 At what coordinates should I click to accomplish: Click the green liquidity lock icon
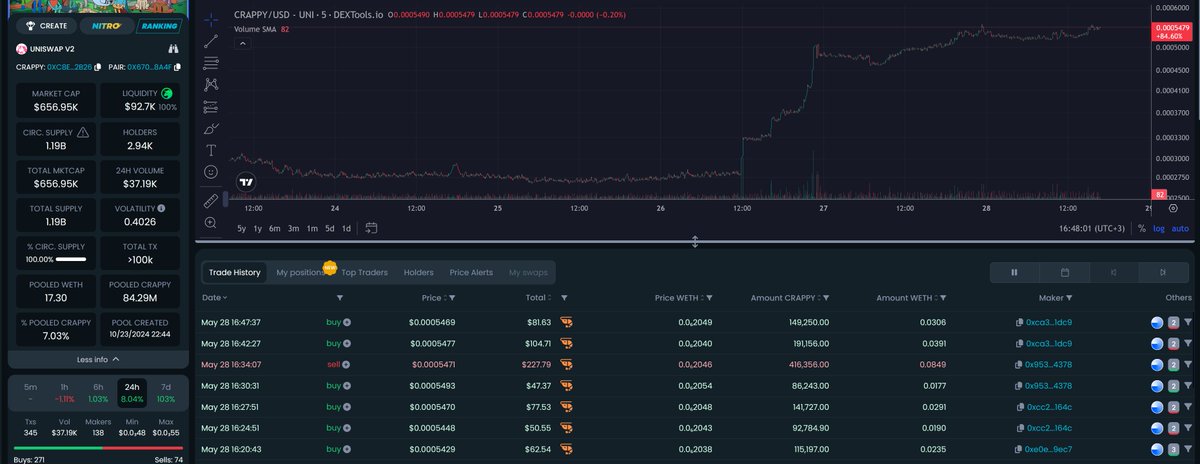166,93
